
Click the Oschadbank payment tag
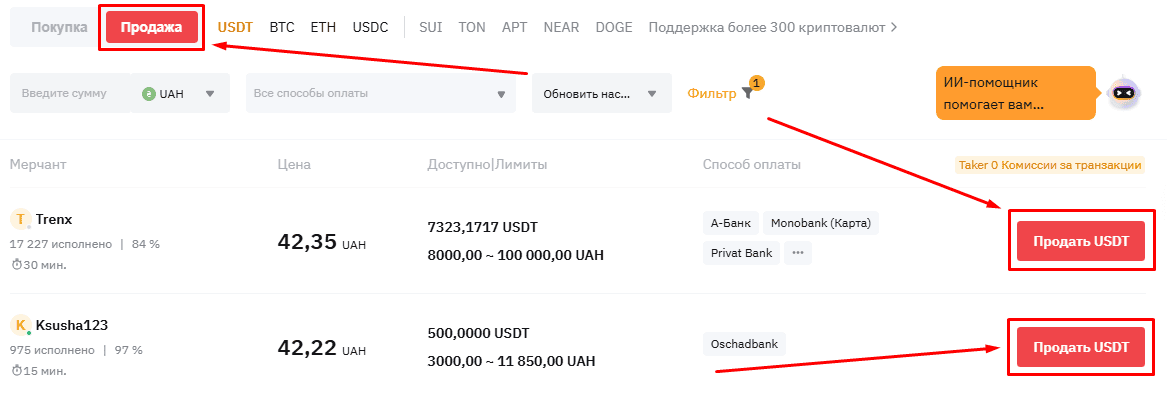744,344
